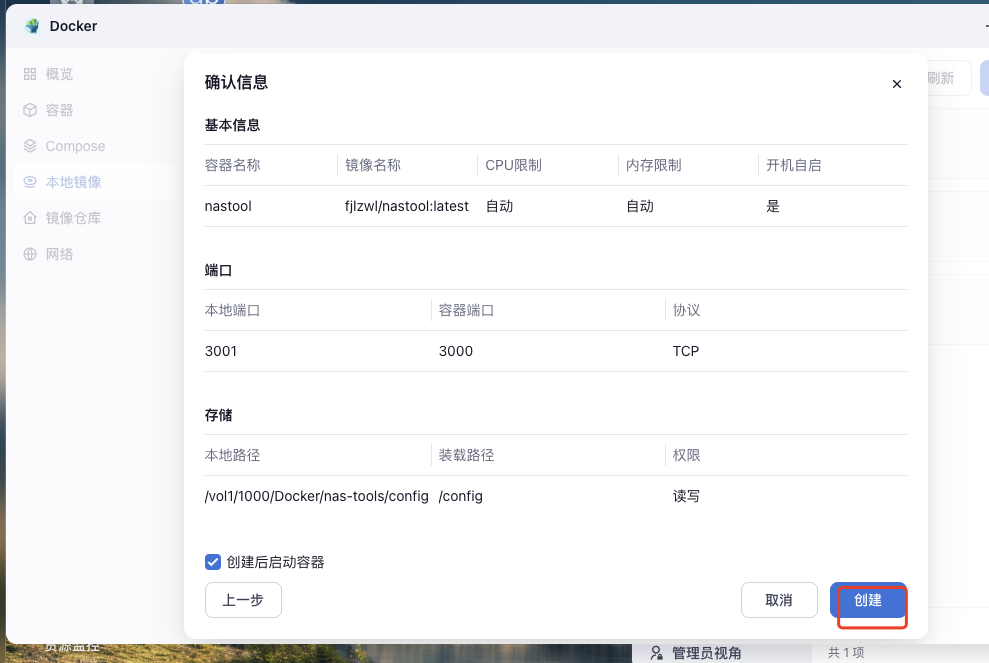Click the 是 value under 开机自启
Image resolution: width=989 pixels, height=663 pixels.
[x=773, y=206]
